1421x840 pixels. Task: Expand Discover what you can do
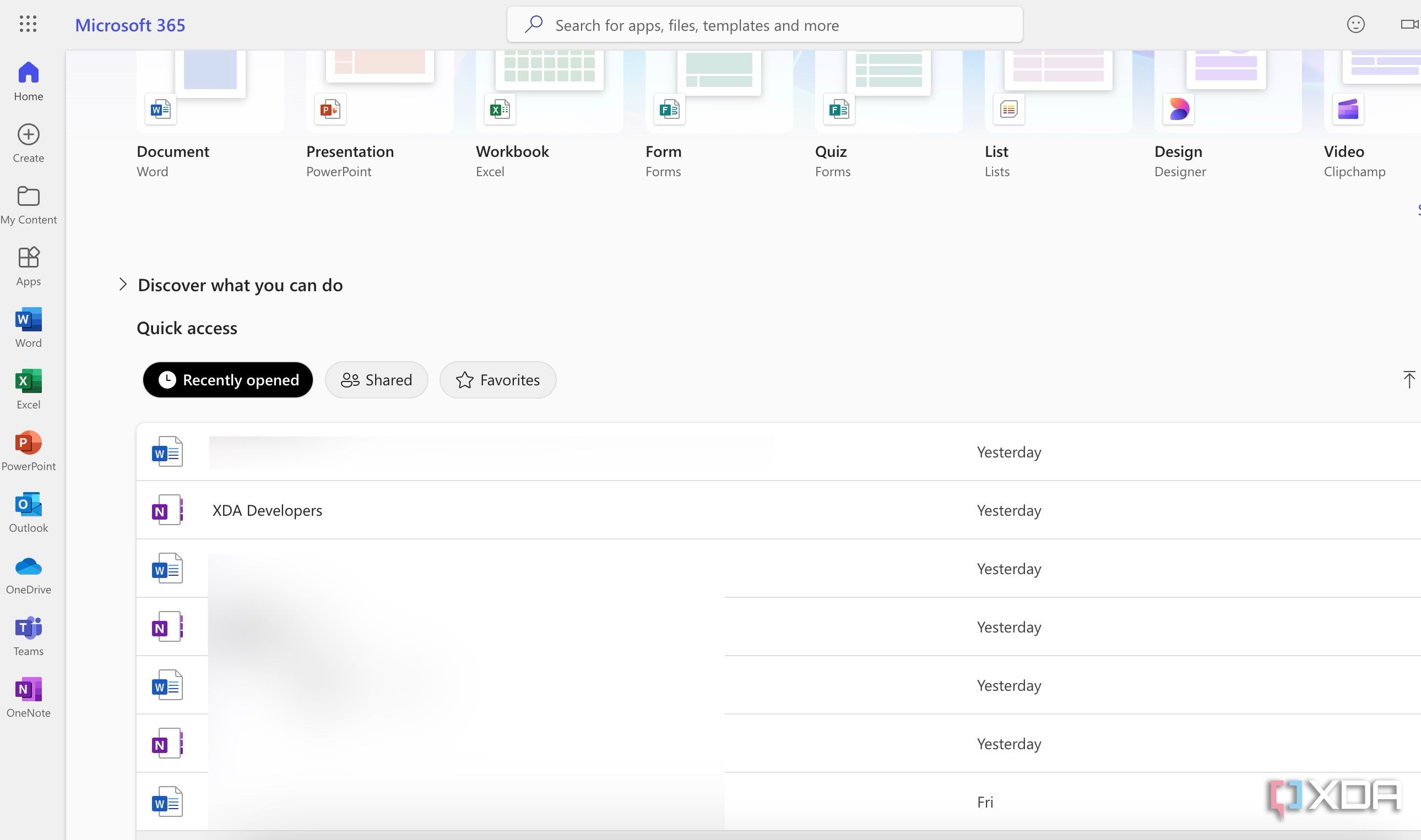[123, 285]
